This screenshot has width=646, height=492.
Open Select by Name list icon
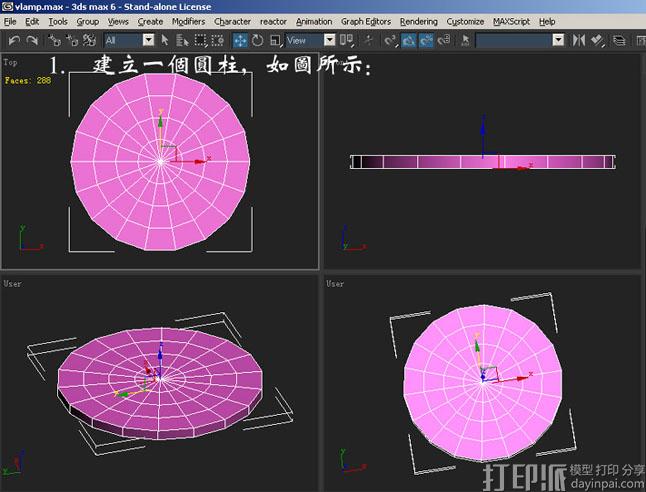click(x=183, y=41)
